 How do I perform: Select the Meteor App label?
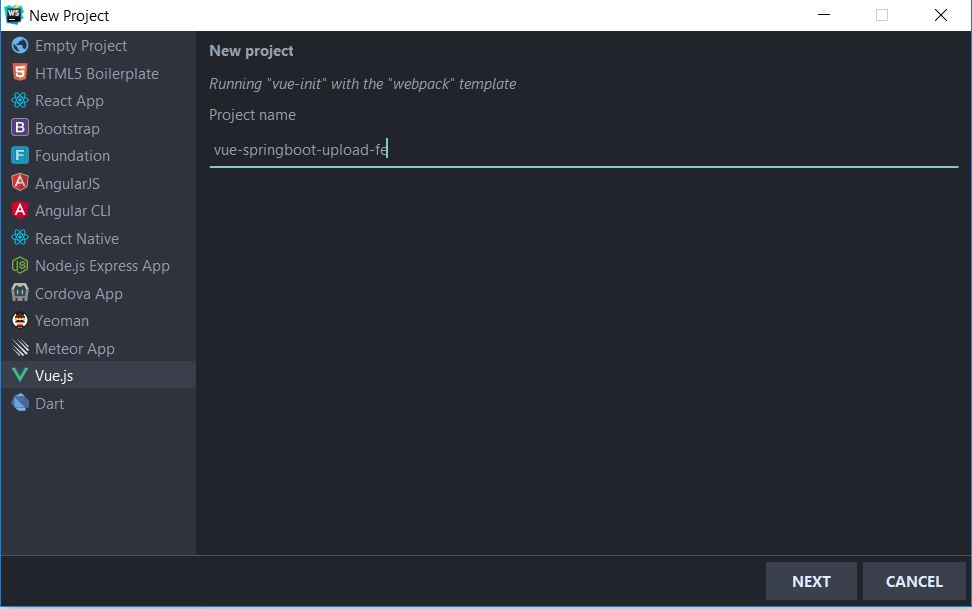click(75, 349)
